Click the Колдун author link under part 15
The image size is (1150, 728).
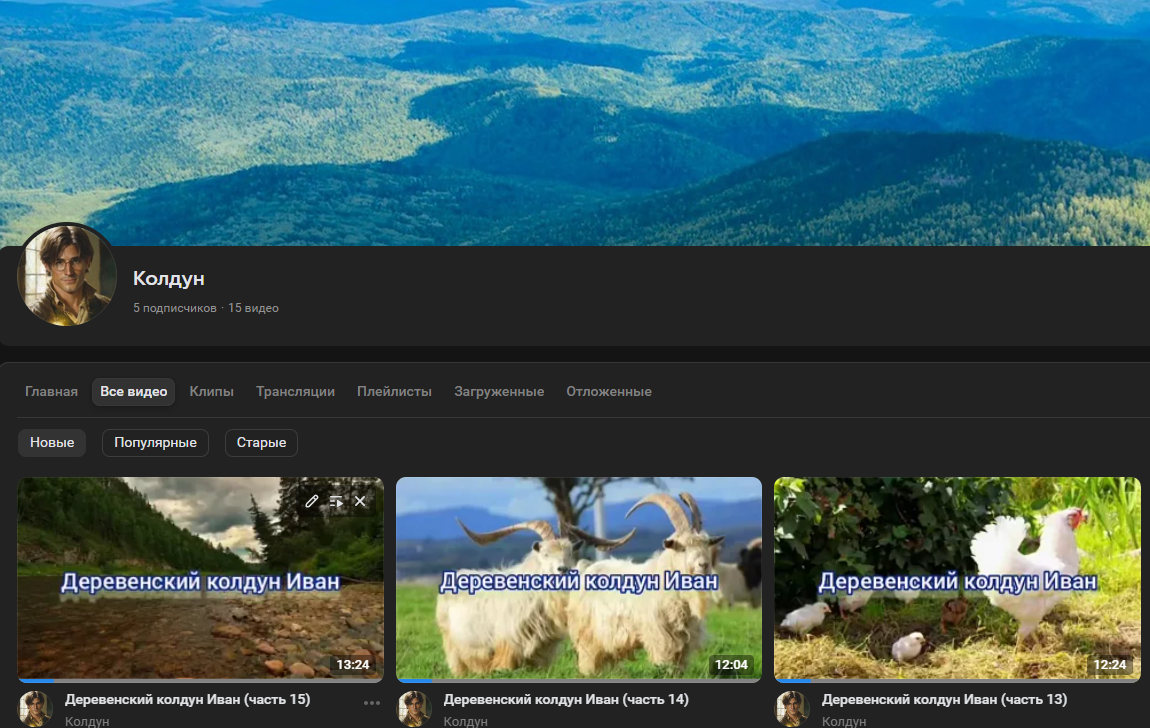pos(87,721)
